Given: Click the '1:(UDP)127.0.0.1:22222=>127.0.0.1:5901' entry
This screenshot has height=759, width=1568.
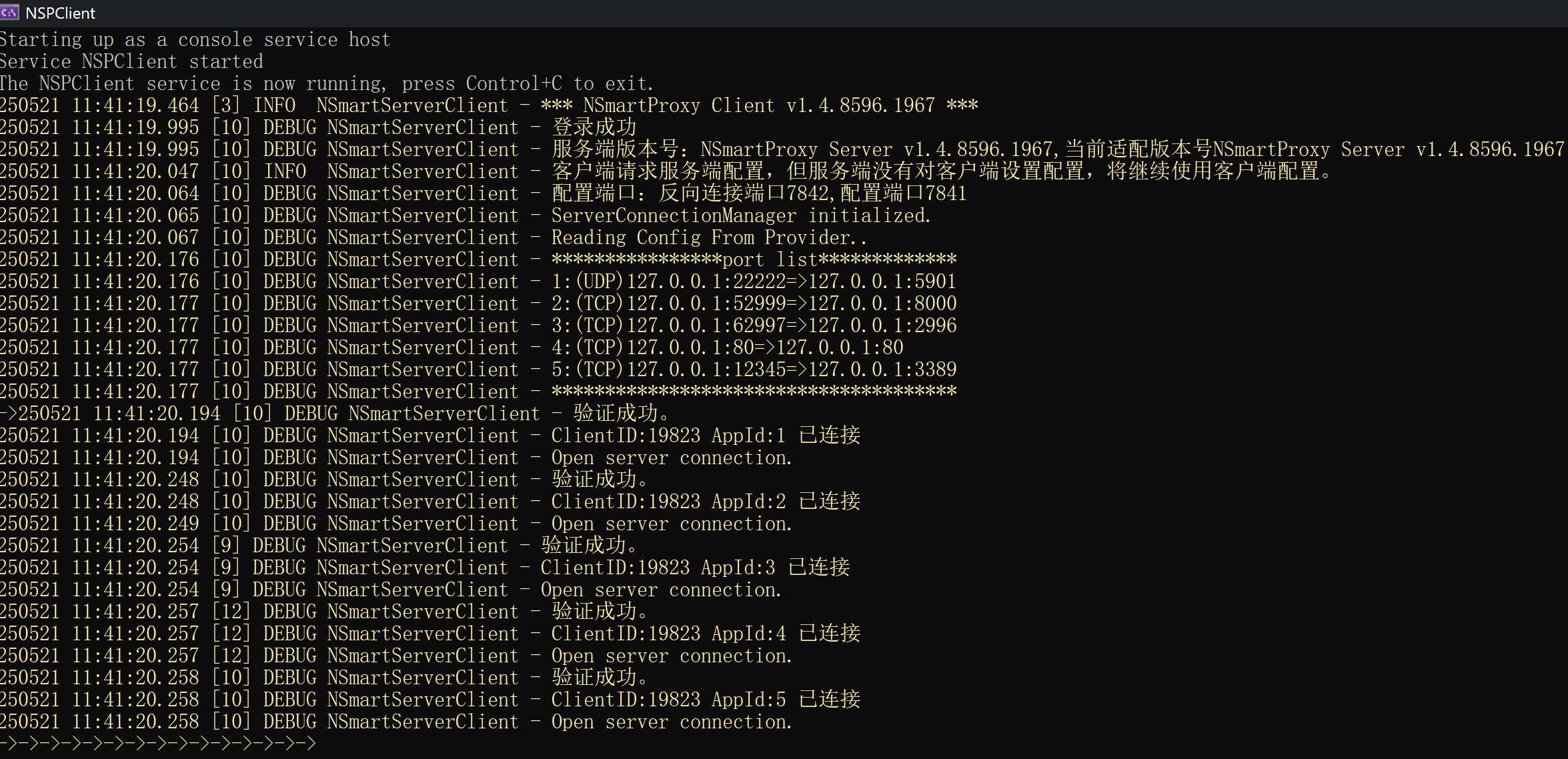Looking at the screenshot, I should [478, 282].
